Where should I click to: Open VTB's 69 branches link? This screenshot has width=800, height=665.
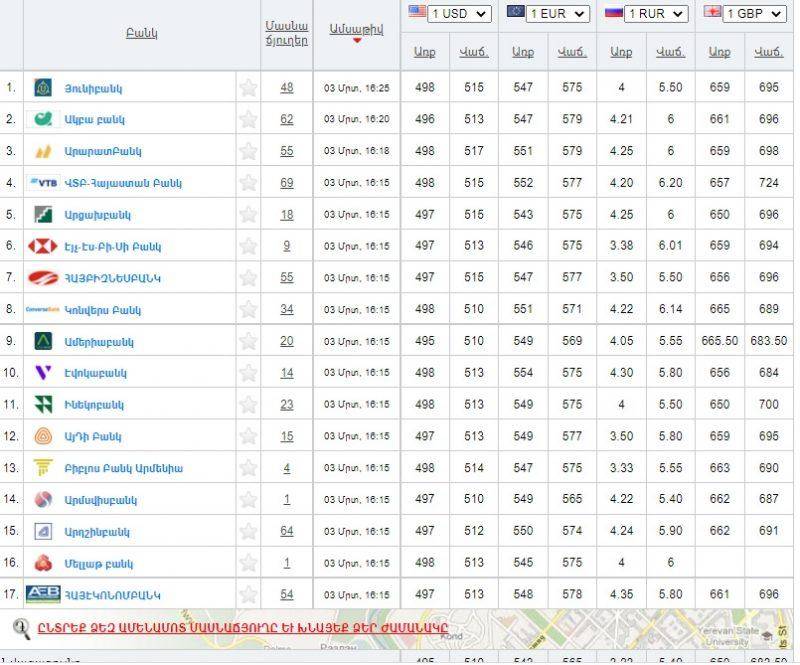coord(287,183)
